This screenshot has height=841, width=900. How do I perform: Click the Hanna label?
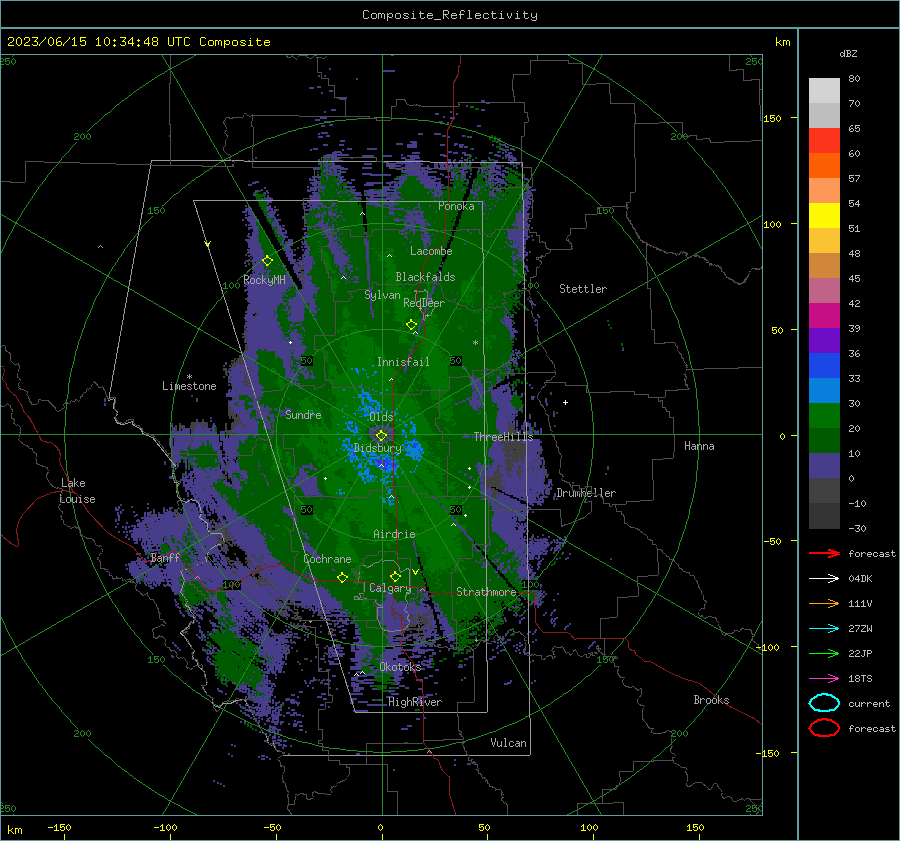click(699, 446)
